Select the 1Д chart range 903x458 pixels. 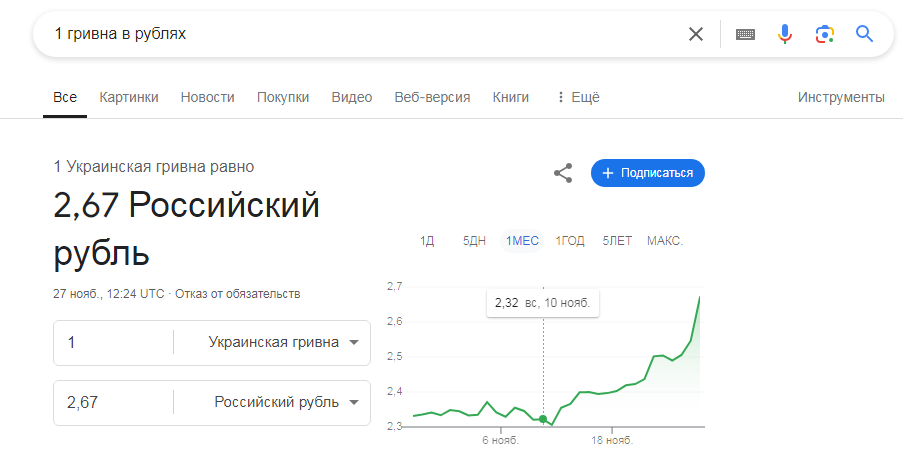427,241
